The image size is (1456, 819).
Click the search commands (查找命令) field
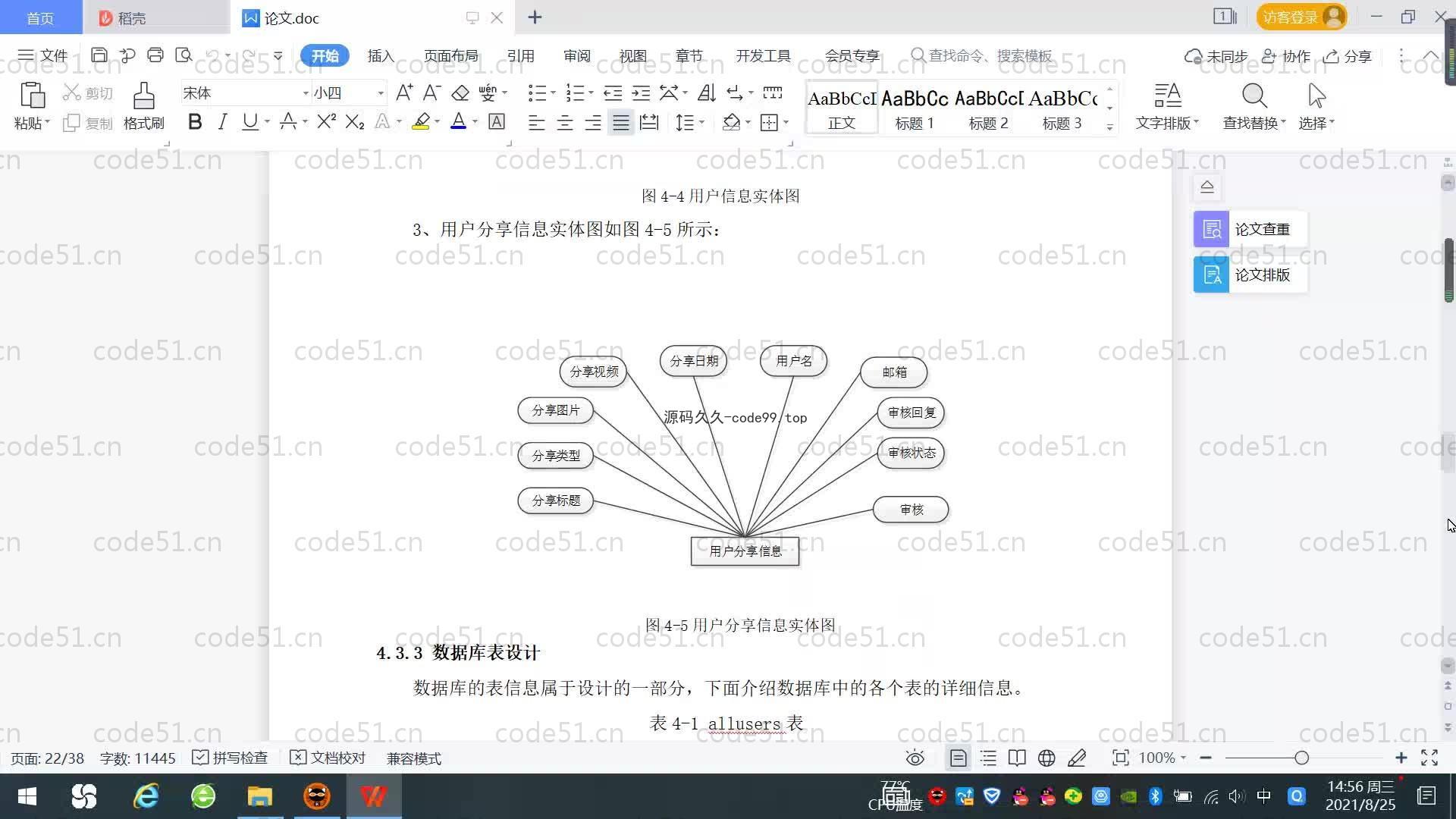click(x=981, y=55)
